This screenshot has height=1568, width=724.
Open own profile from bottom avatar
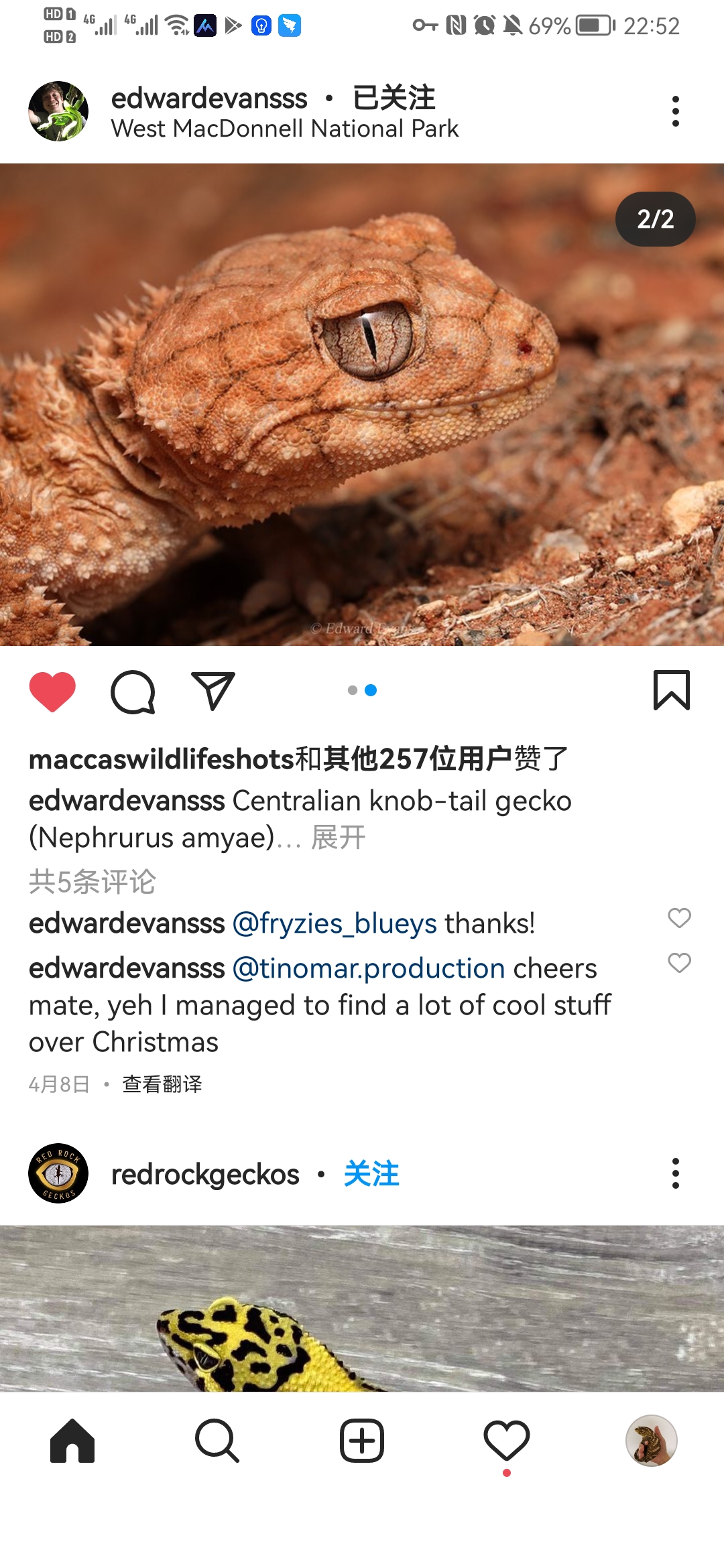[x=652, y=1441]
